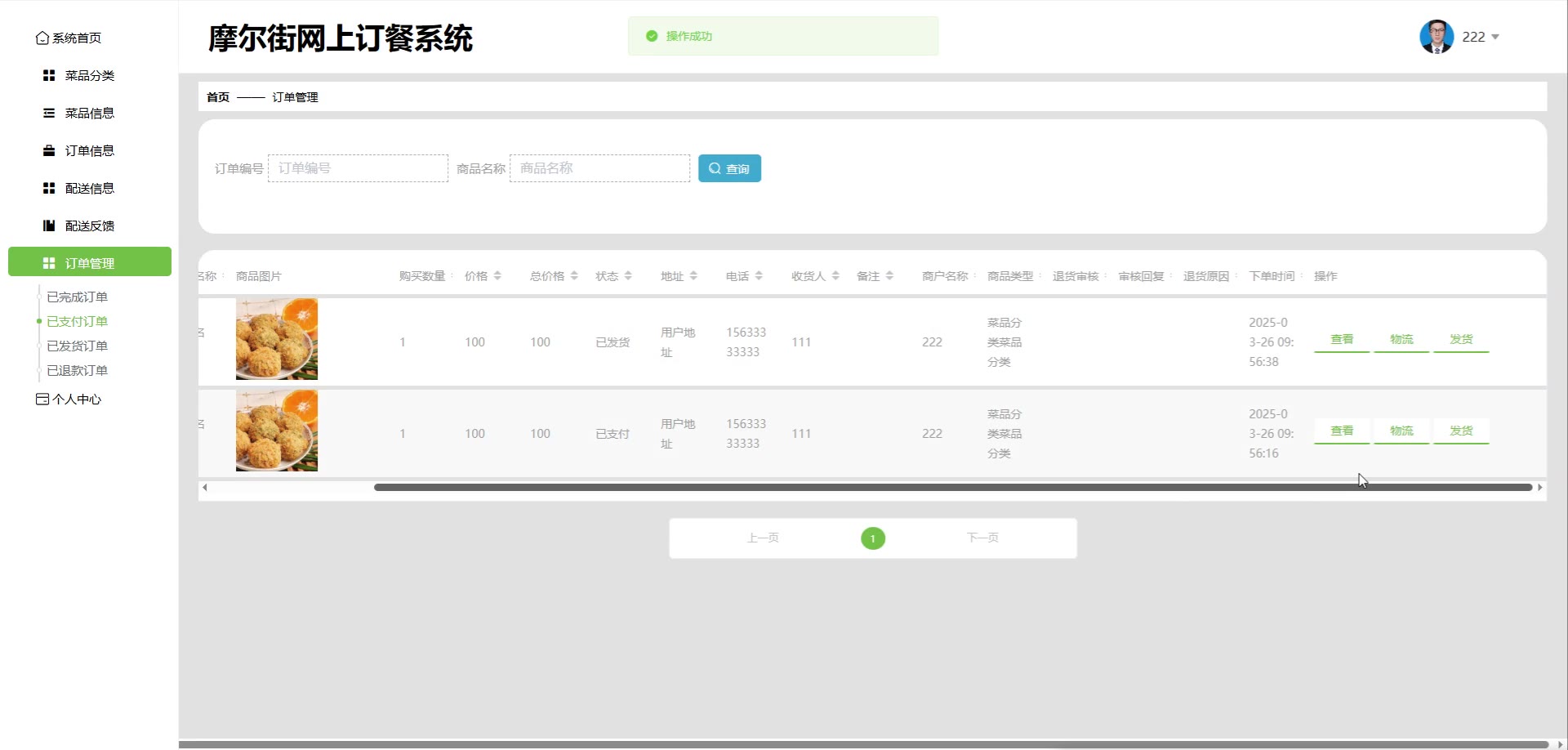Click the 首页 breadcrumb link
This screenshot has height=750, width=1568.
click(218, 97)
